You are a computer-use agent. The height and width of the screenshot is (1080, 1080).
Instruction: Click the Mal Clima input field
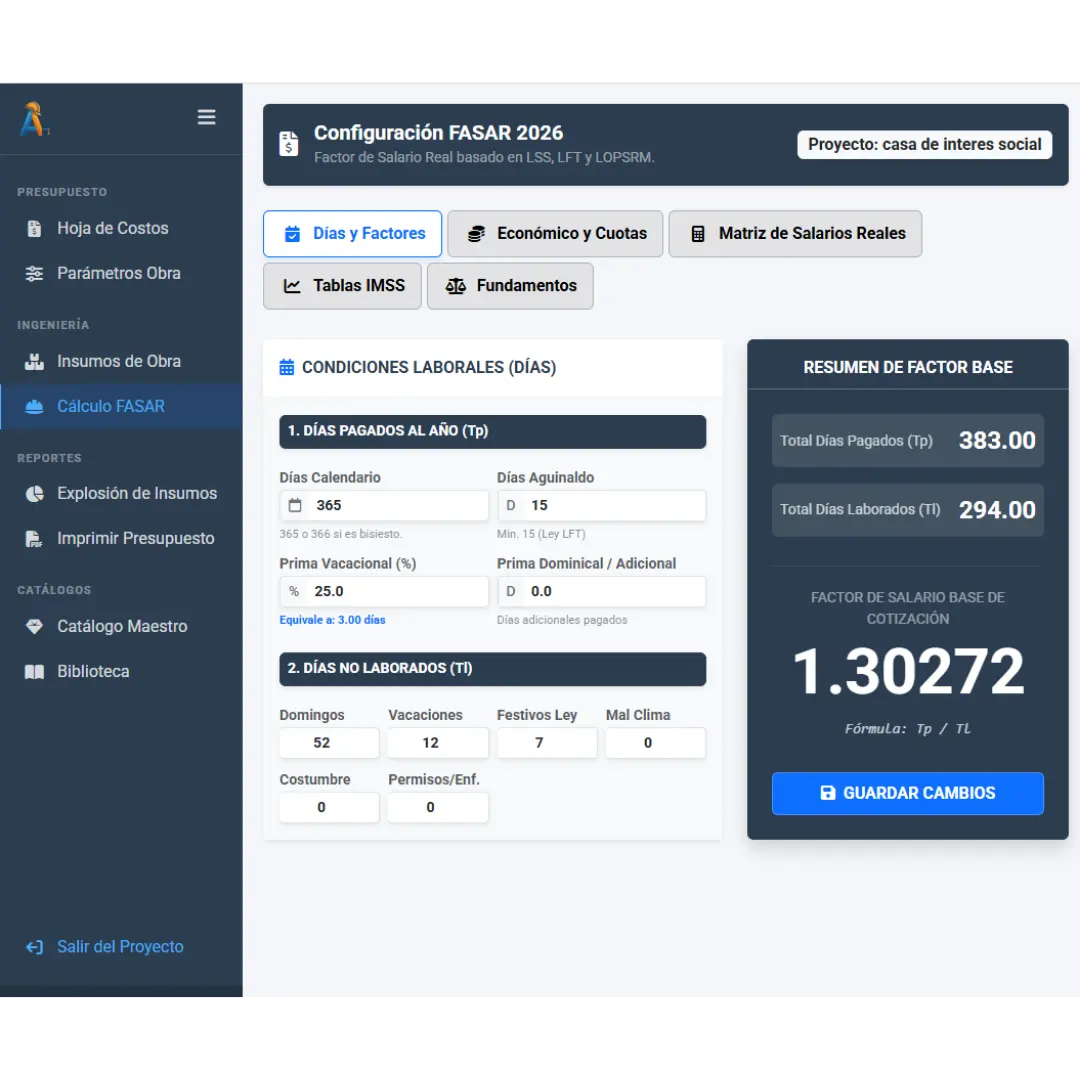[x=656, y=743]
